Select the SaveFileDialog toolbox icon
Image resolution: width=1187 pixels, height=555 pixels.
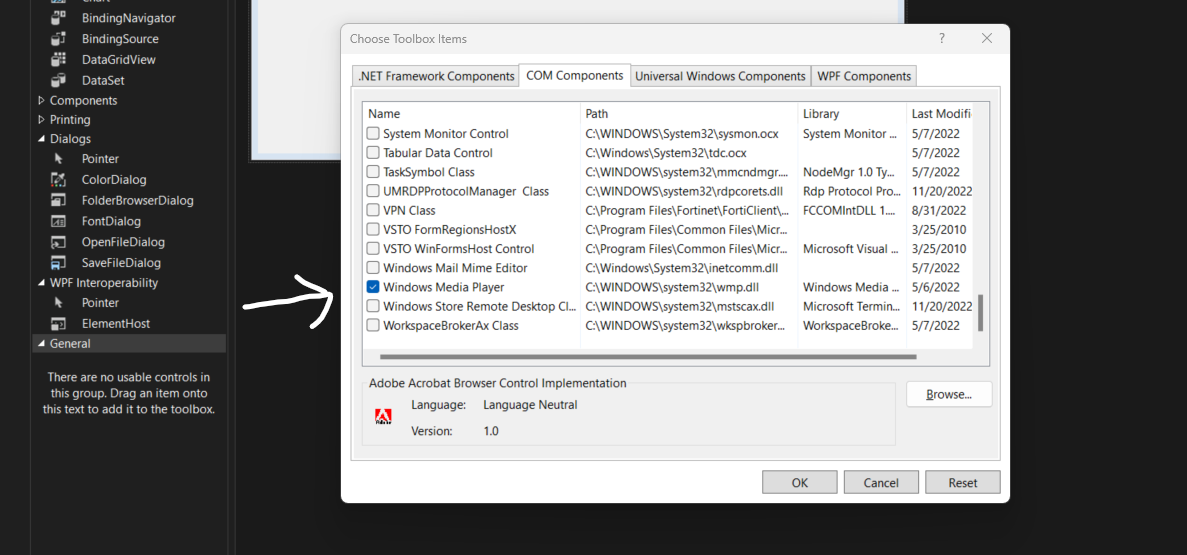[58, 263]
